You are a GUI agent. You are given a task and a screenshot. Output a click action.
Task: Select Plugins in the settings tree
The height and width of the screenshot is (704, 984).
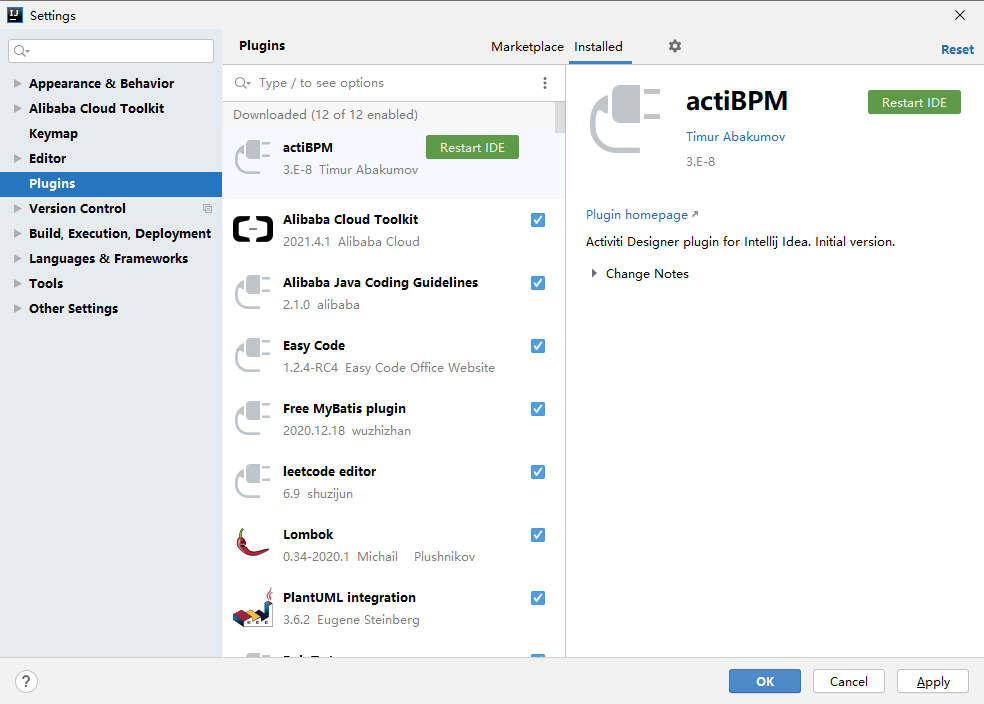pos(111,184)
